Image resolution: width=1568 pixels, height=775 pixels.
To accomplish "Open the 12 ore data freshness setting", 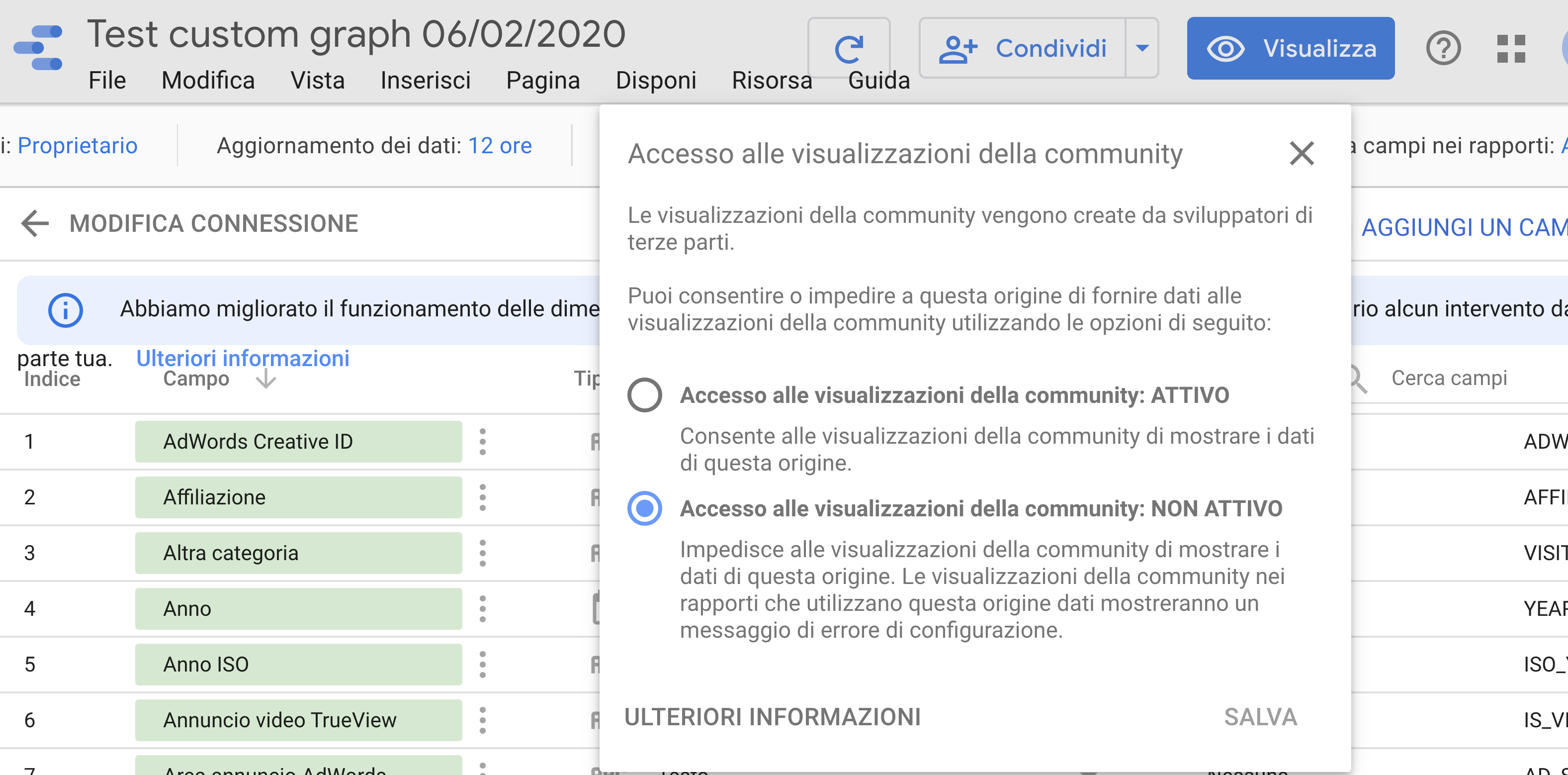I will pos(500,146).
